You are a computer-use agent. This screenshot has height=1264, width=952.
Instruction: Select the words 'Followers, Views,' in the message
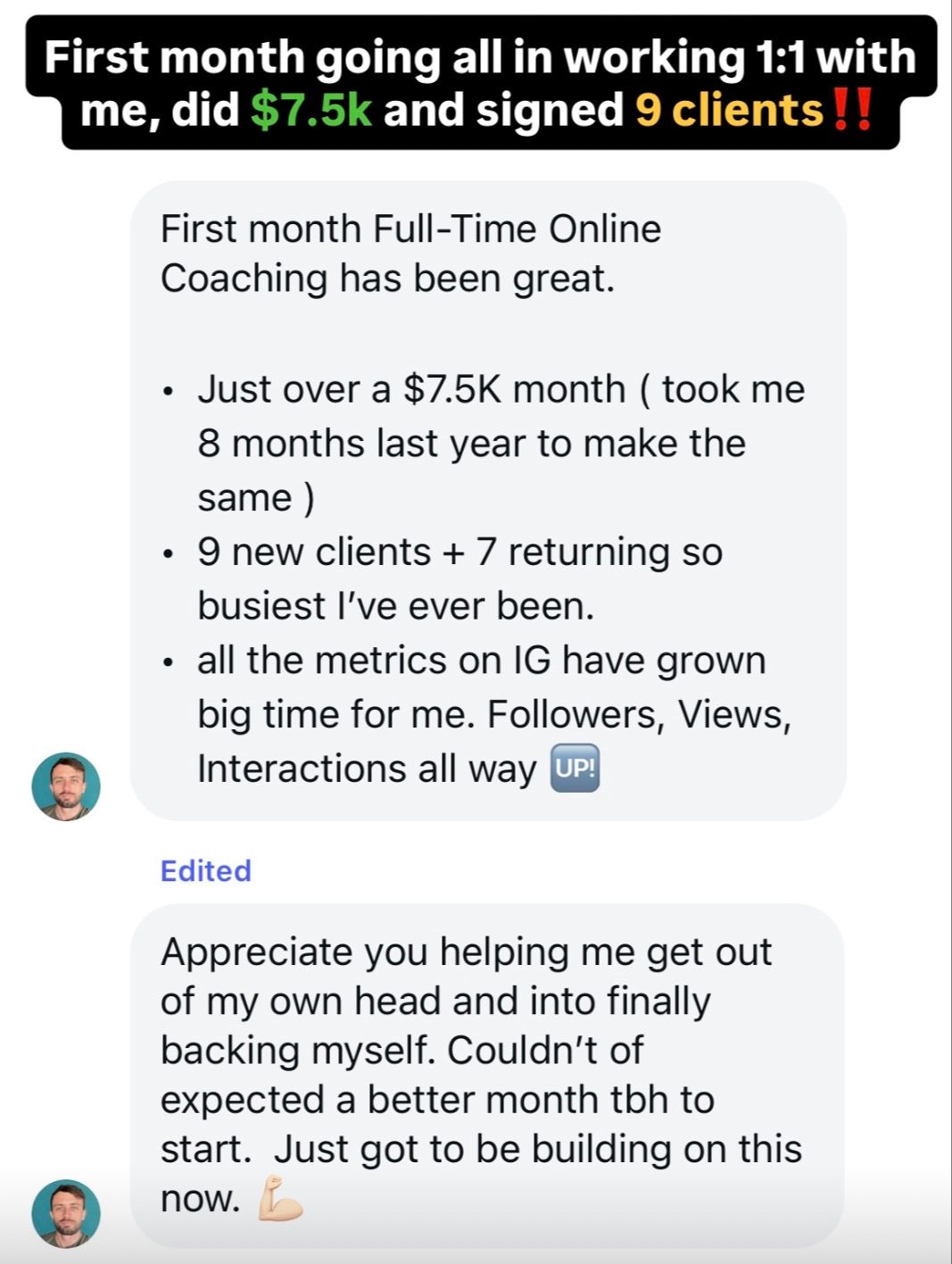(639, 715)
